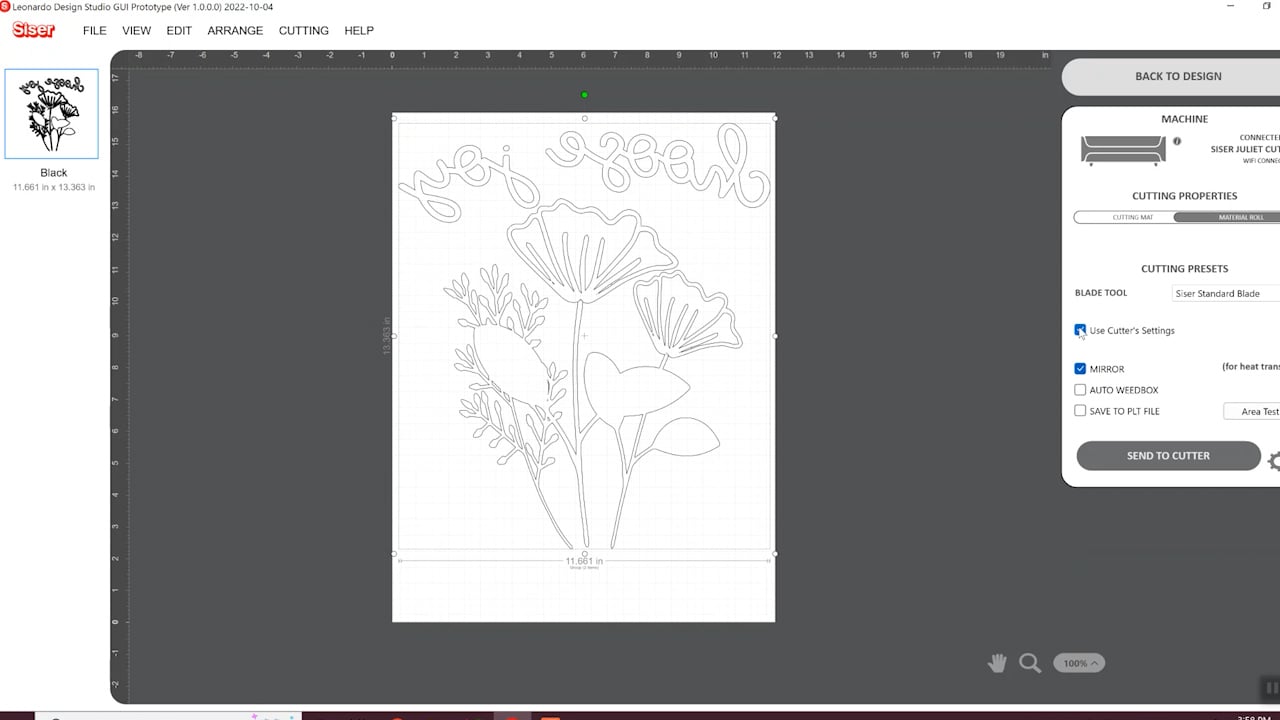Click the Siser logo
The image size is (1280, 720).
(33, 30)
